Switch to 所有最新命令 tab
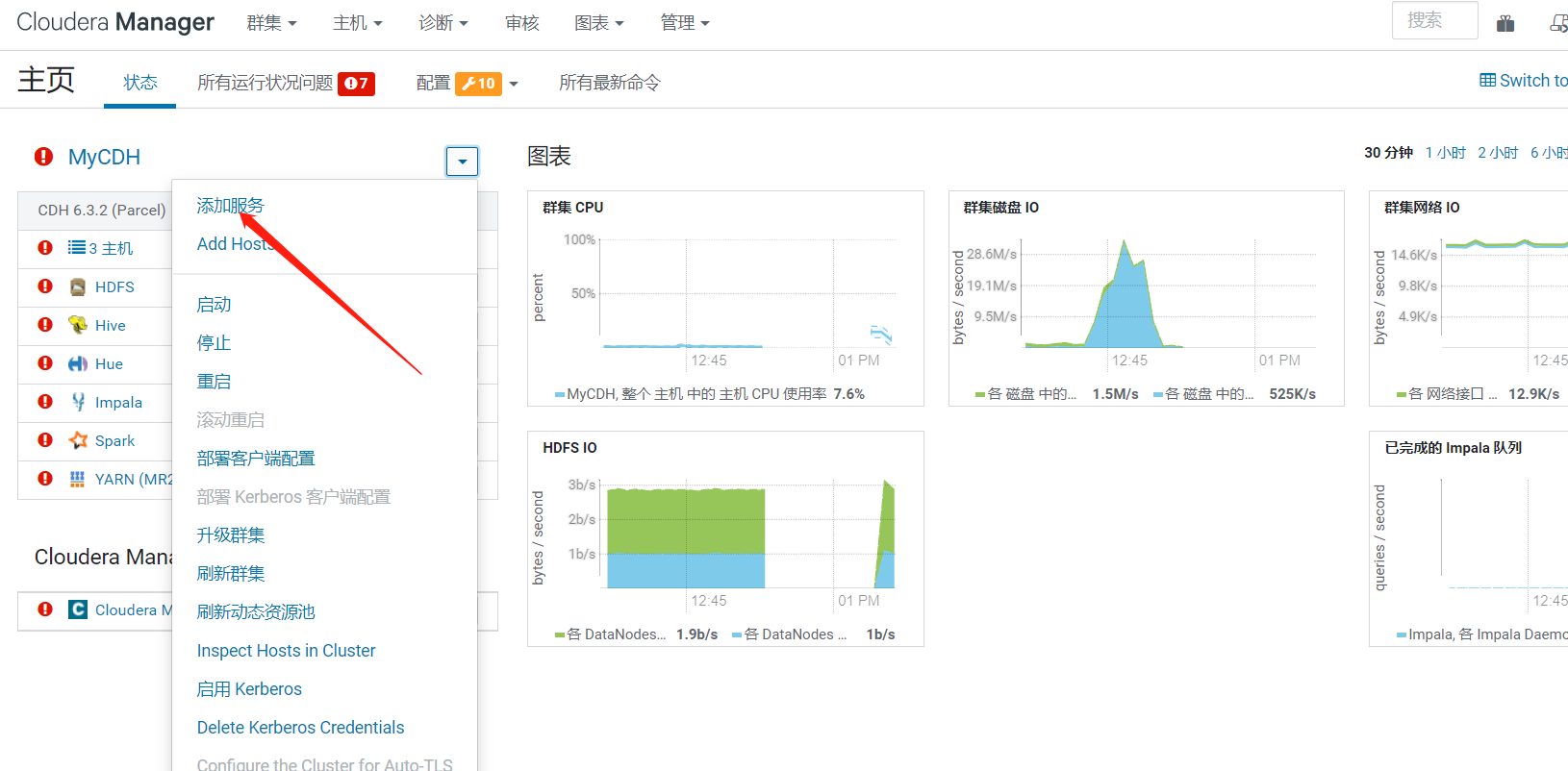Image resolution: width=1568 pixels, height=771 pixels. pos(610,83)
